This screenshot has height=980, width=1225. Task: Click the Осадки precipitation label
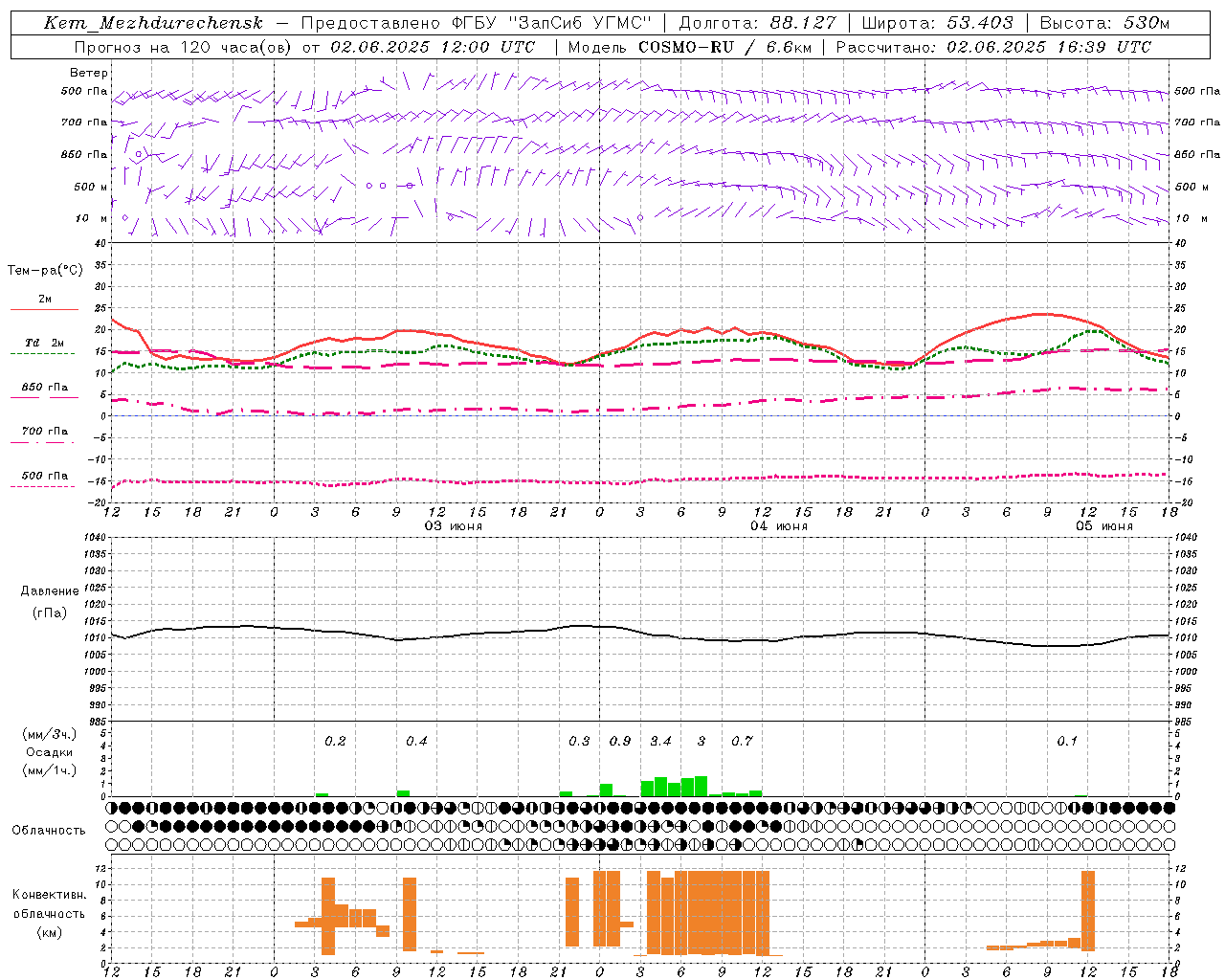tap(50, 752)
